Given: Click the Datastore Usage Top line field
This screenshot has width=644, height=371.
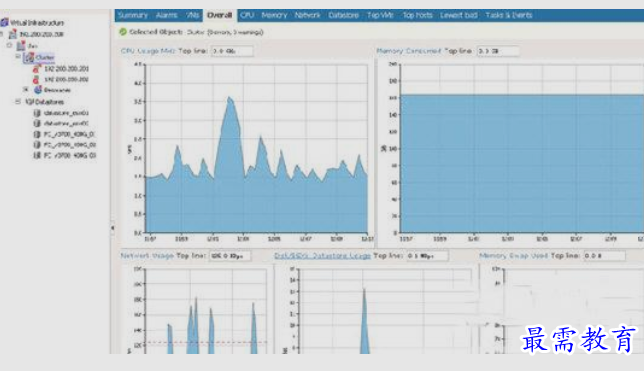Looking at the screenshot, I should tap(427, 256).
